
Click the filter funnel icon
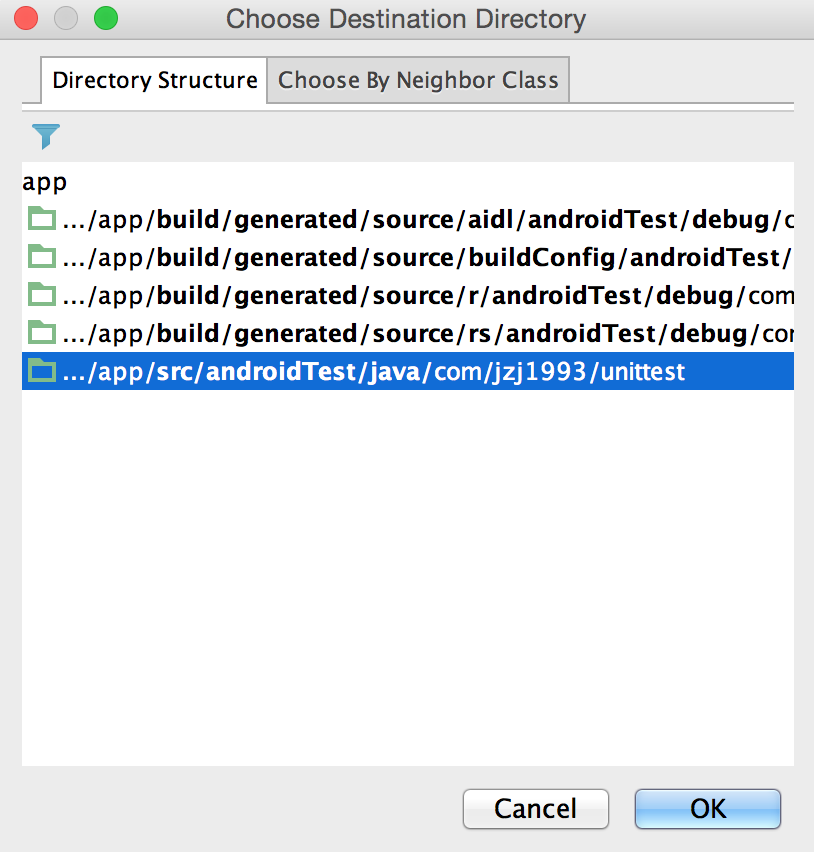click(x=46, y=136)
